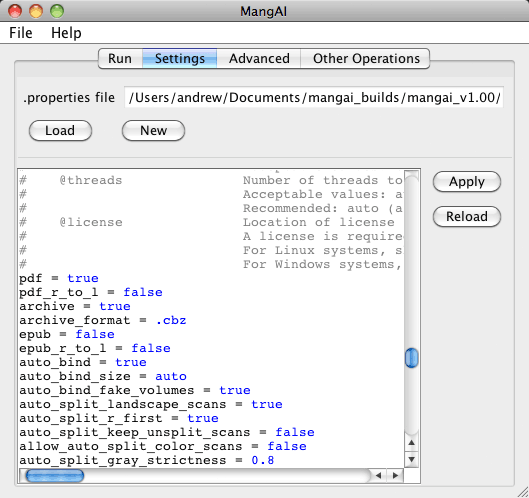Image resolution: width=529 pixels, height=498 pixels.
Task: Open the Advanced tab
Action: coord(259,59)
